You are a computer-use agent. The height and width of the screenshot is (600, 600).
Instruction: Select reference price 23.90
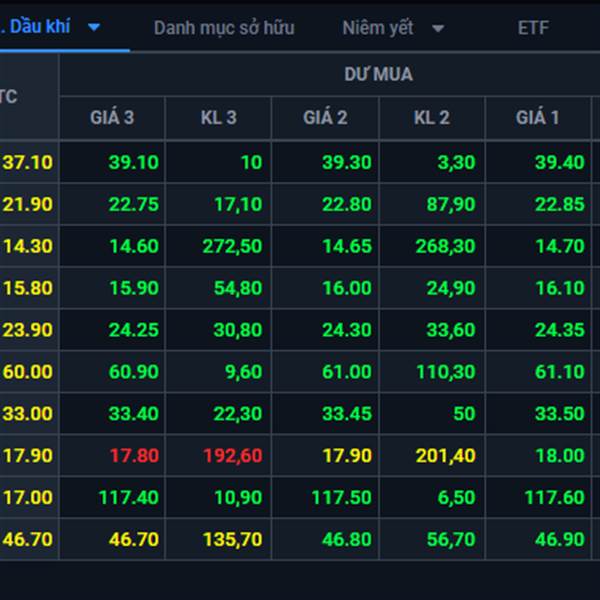[x=27, y=330]
